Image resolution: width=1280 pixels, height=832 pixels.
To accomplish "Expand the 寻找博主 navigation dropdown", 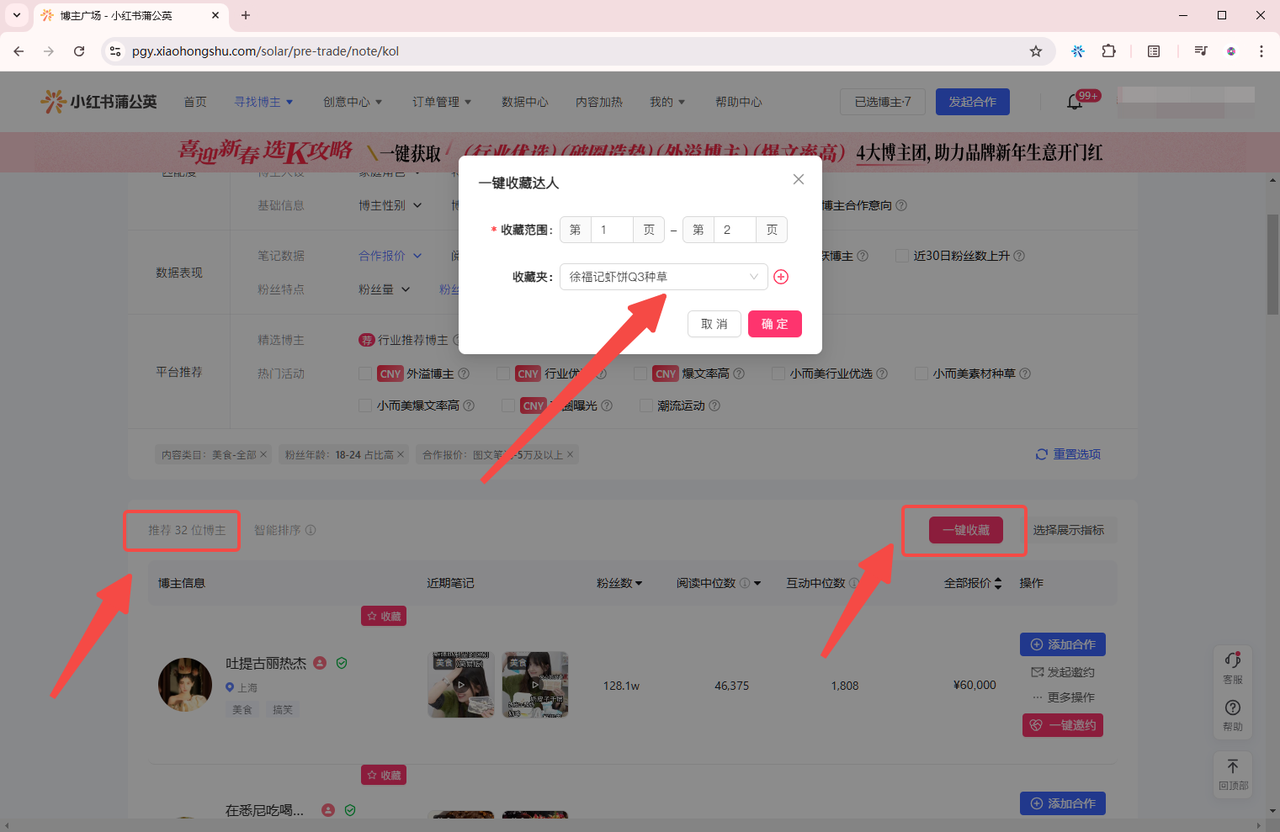I will (263, 102).
